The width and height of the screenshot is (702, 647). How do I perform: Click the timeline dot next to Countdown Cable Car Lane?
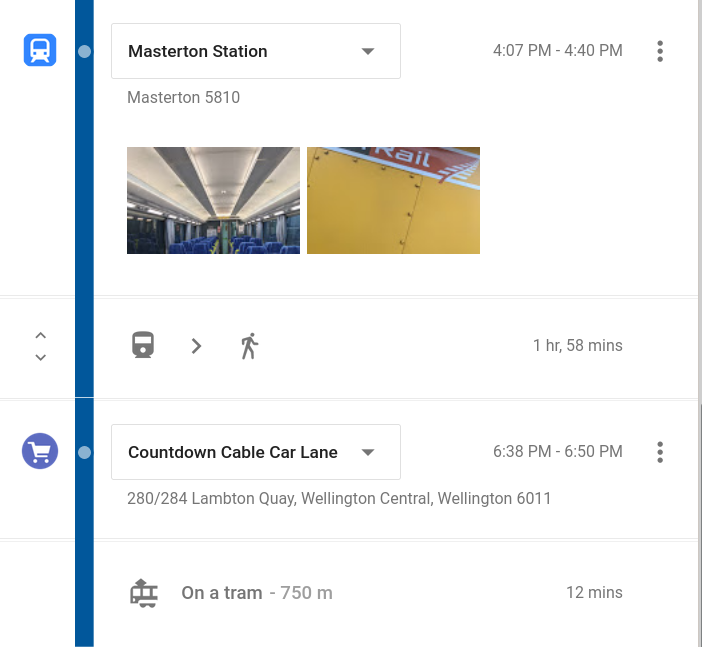84,452
